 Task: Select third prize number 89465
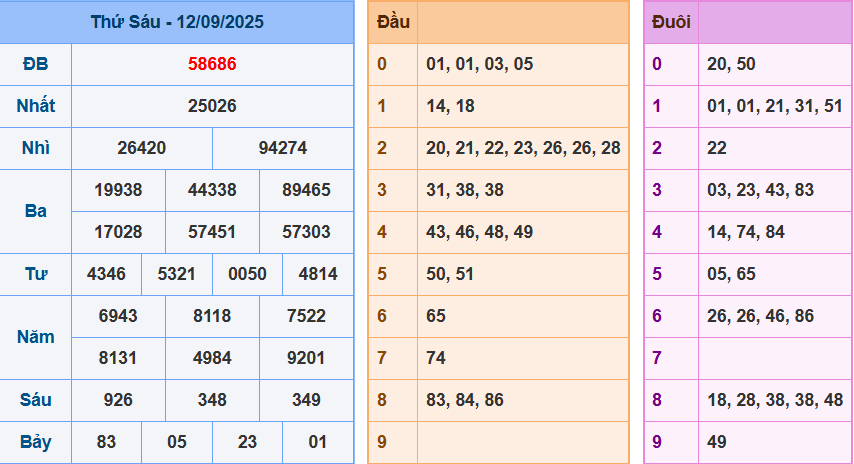[x=306, y=190]
